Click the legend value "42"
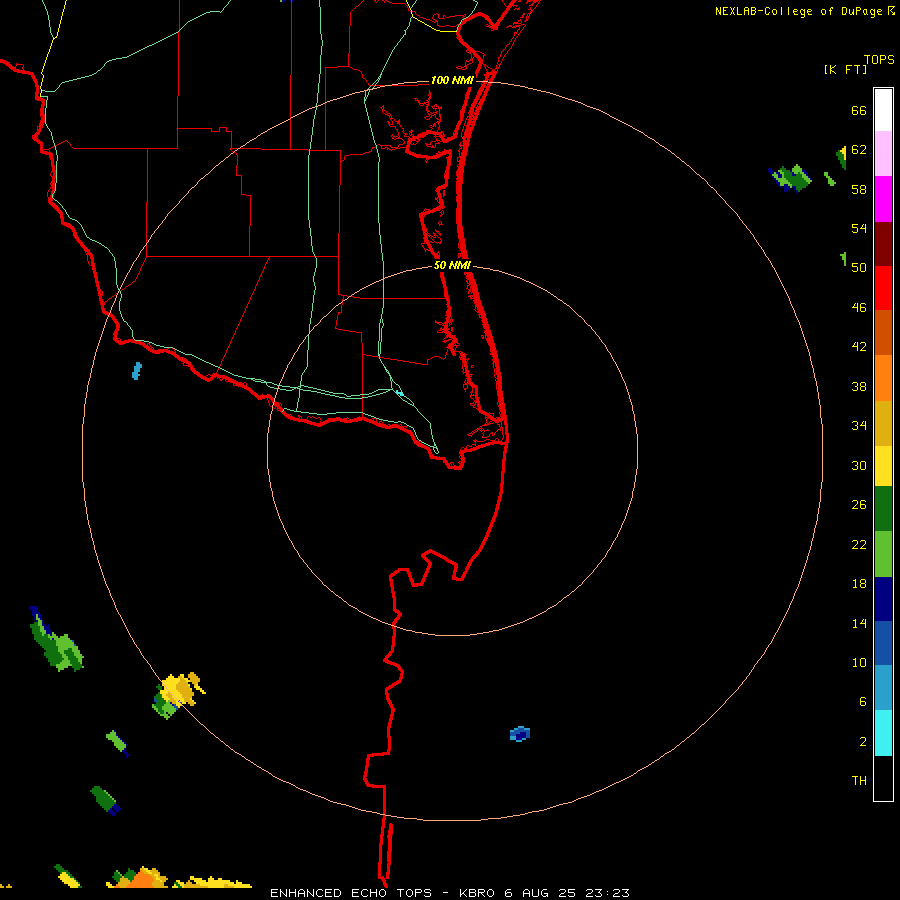Image resolution: width=900 pixels, height=900 pixels. pos(859,346)
